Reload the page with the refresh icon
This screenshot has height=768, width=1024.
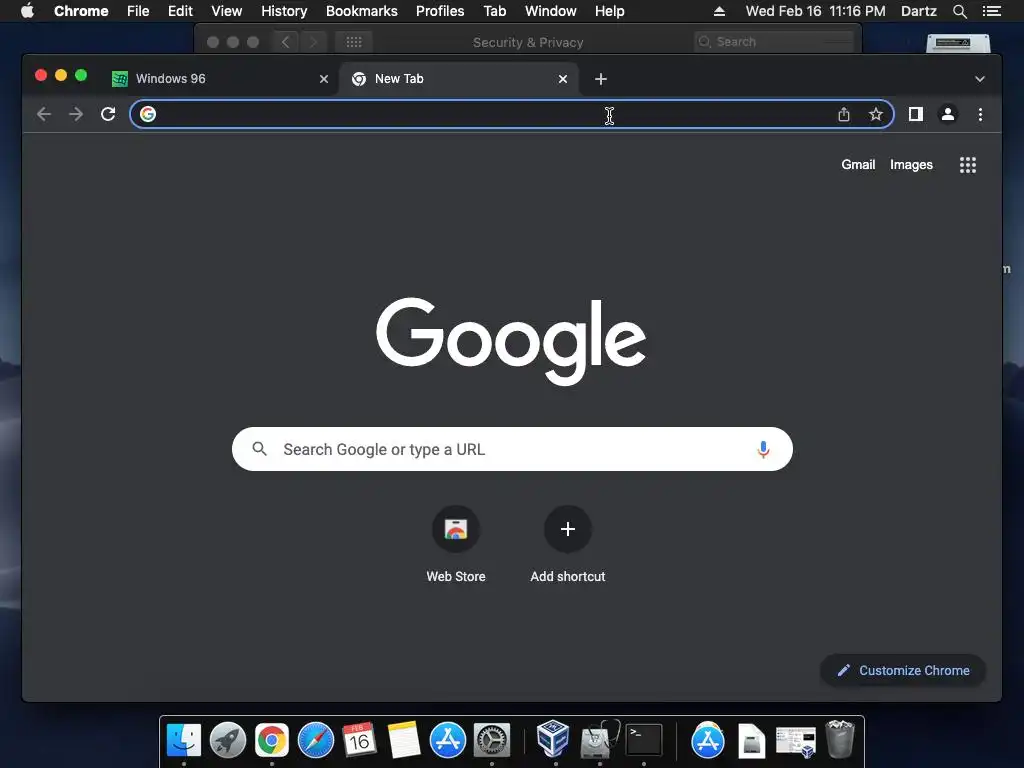point(108,114)
